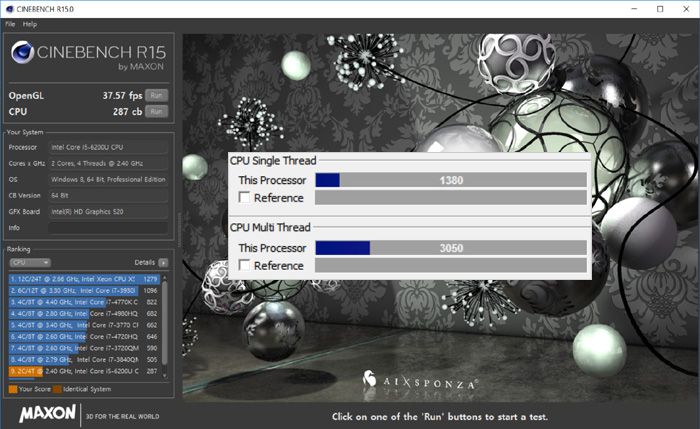Click the Cinema 4D sphere logo
This screenshot has height=429, width=700.
[24, 54]
